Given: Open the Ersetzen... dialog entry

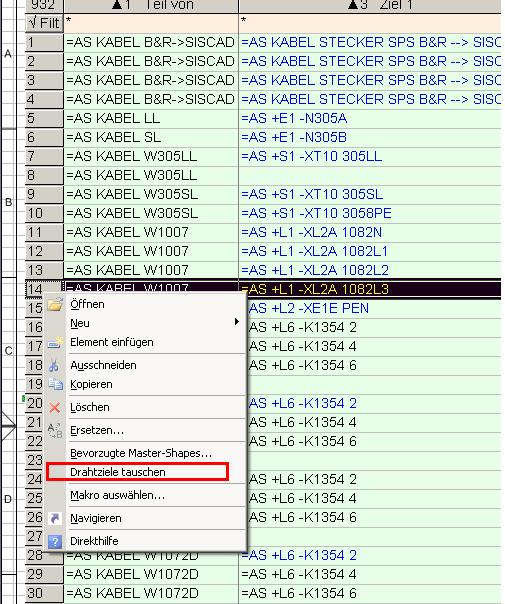Looking at the screenshot, I should (146, 430).
